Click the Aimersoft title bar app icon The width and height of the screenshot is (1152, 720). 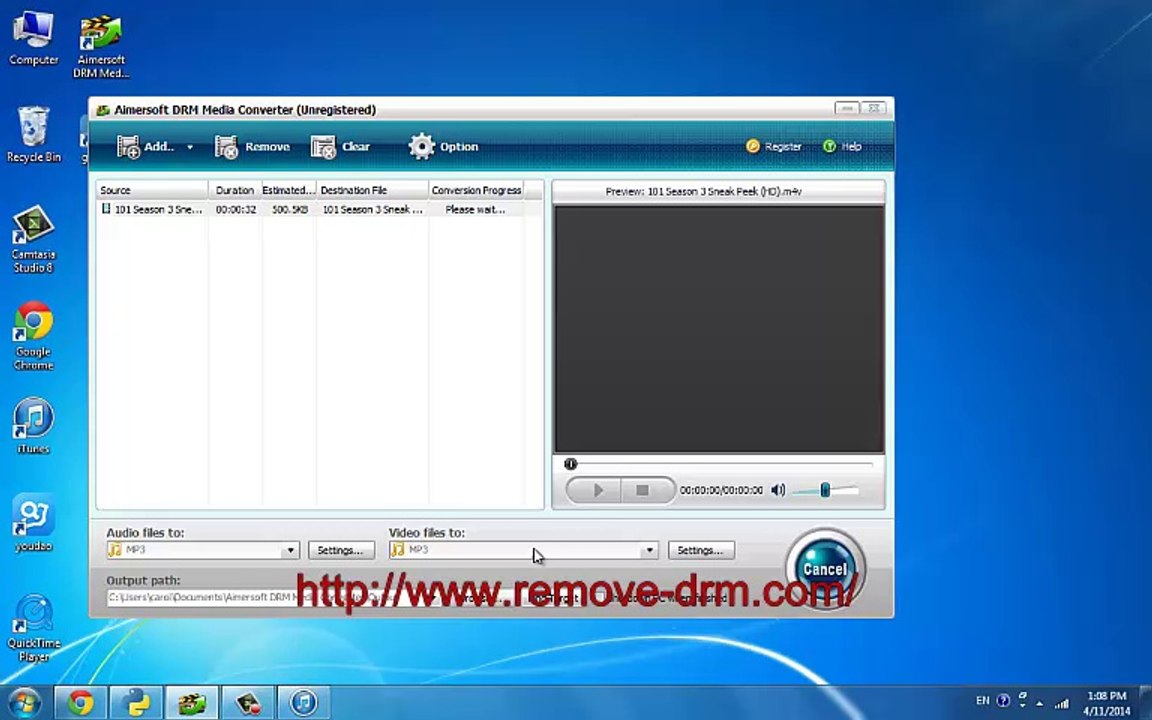(103, 110)
